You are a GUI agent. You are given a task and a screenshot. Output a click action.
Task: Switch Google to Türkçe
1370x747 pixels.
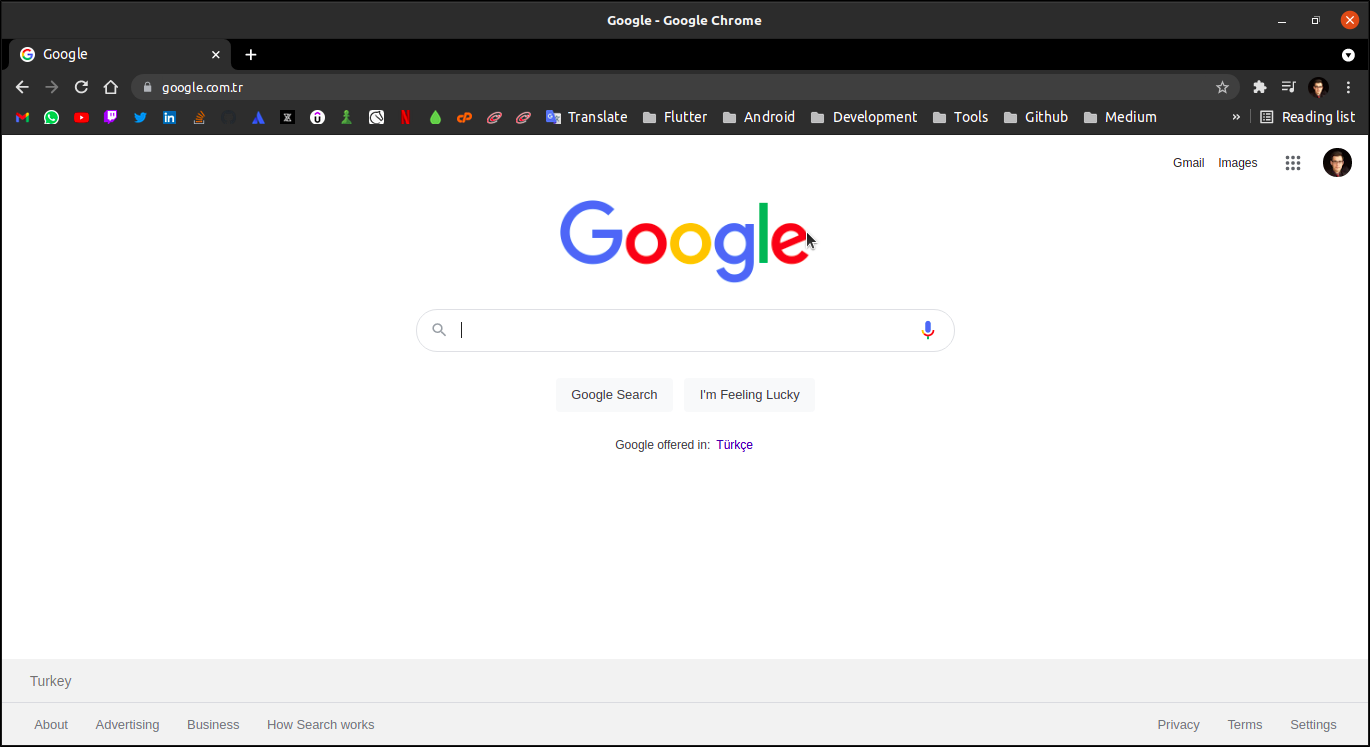point(734,445)
